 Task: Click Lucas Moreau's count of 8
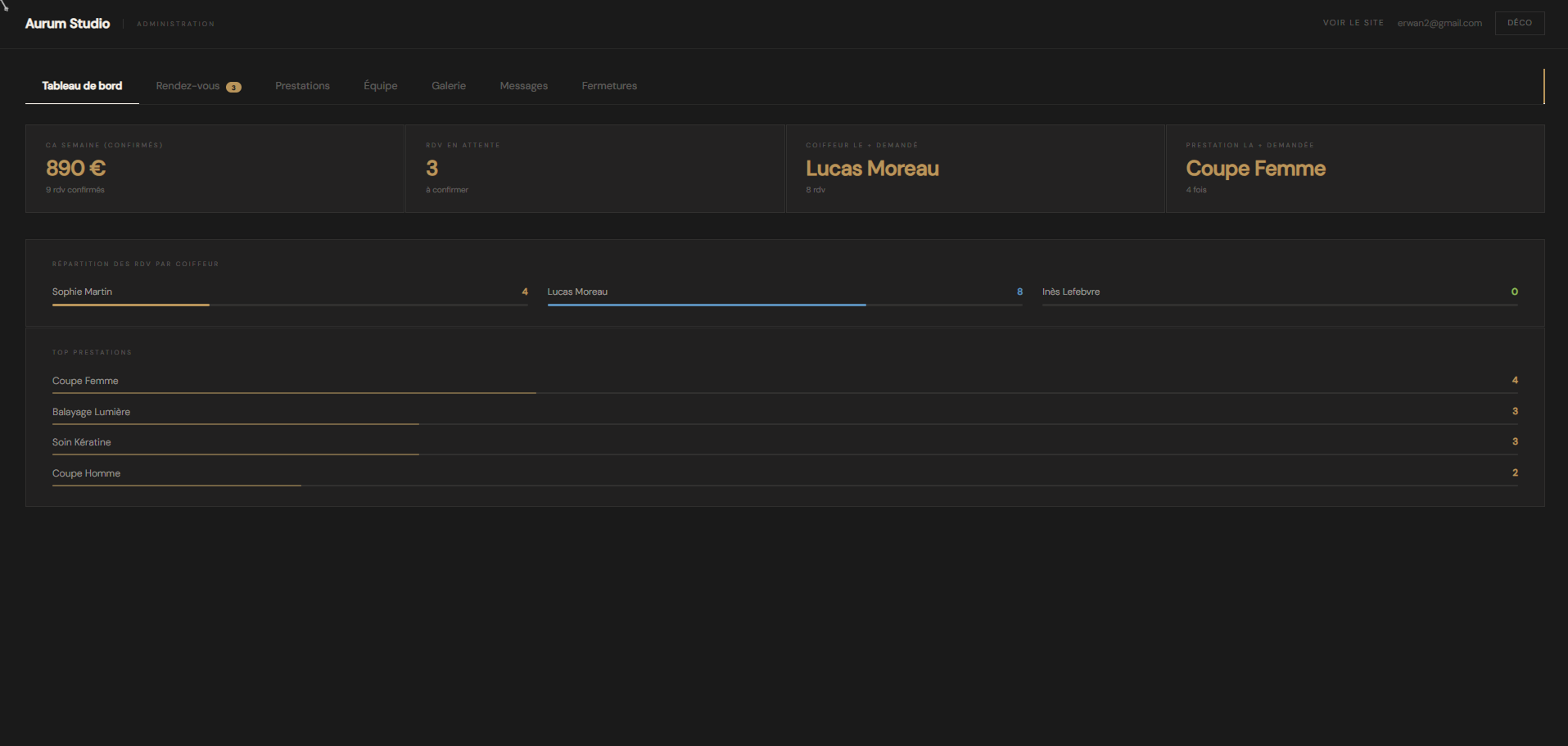1020,292
